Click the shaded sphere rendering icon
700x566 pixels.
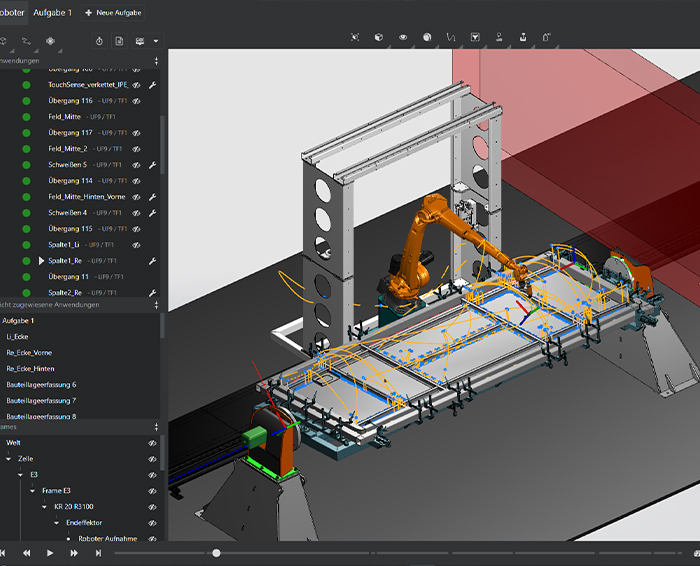click(x=427, y=37)
